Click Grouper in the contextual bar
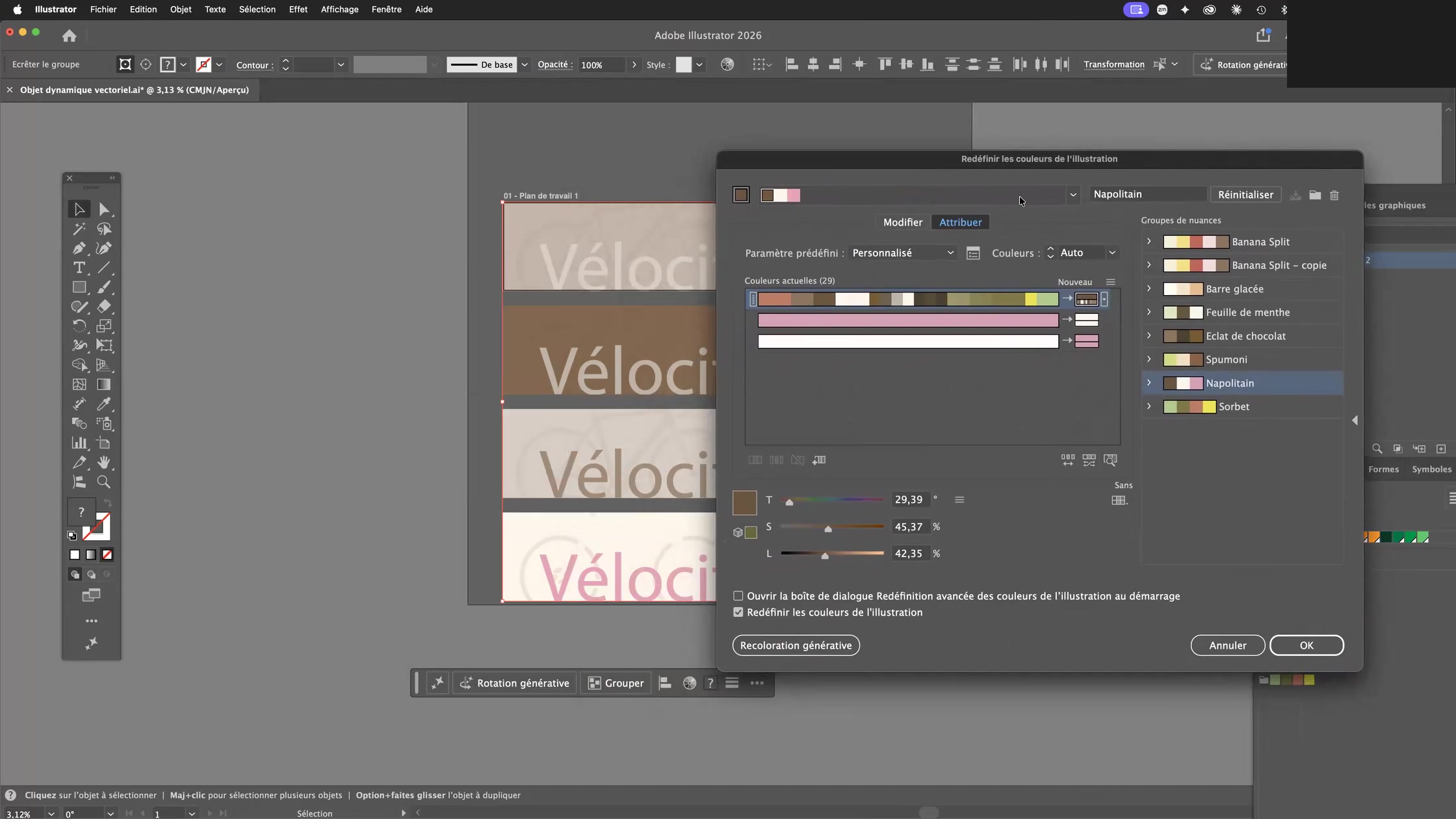 pos(616,683)
